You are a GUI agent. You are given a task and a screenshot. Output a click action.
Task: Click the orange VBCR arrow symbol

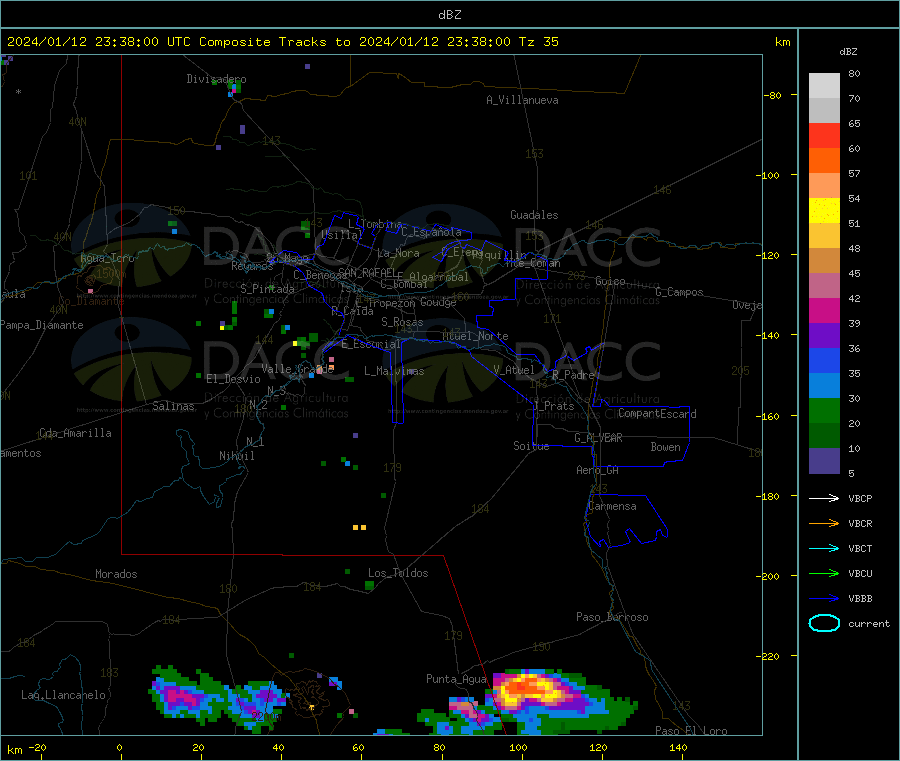pos(824,523)
